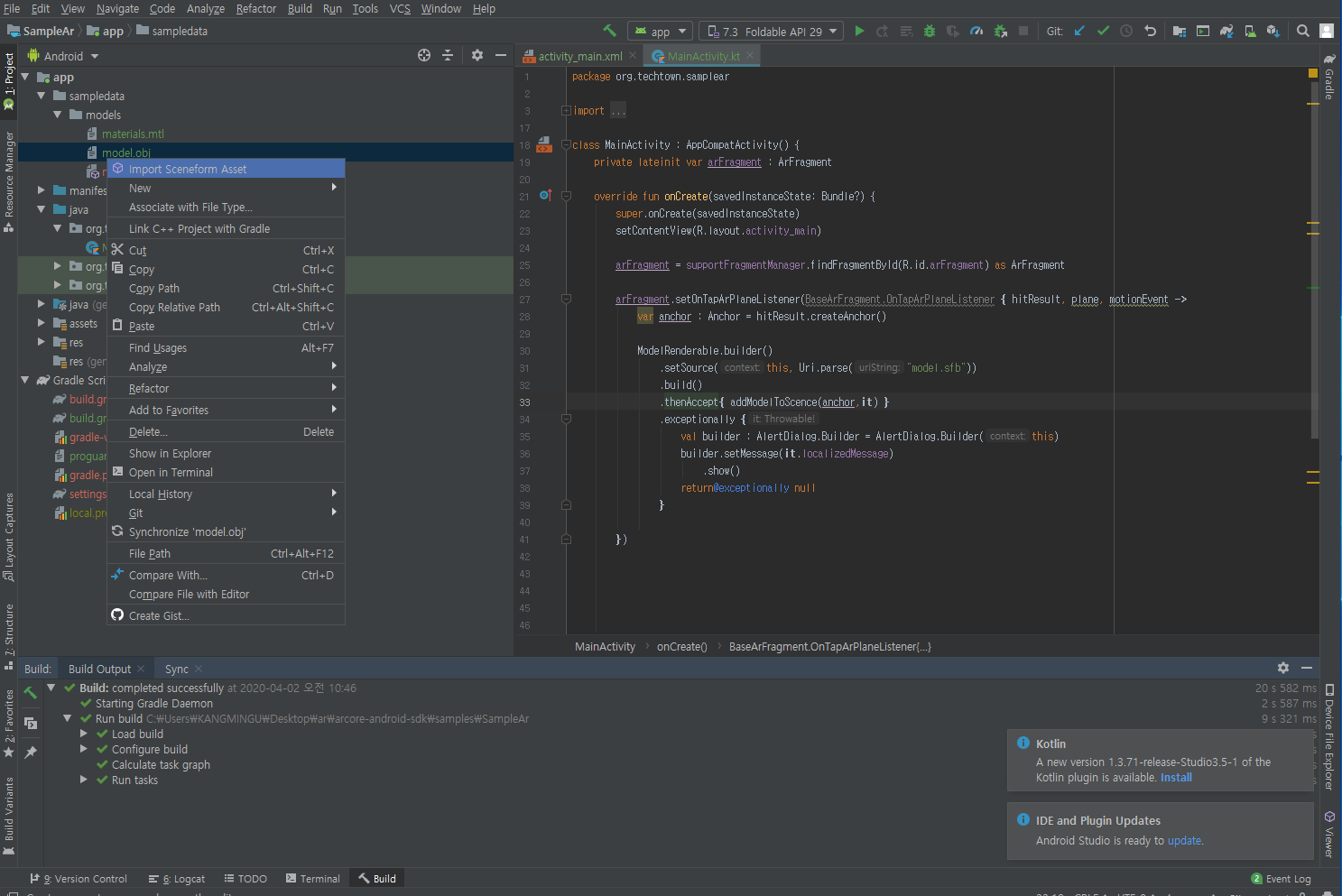Open the SDK Manager icon

pos(1273,31)
